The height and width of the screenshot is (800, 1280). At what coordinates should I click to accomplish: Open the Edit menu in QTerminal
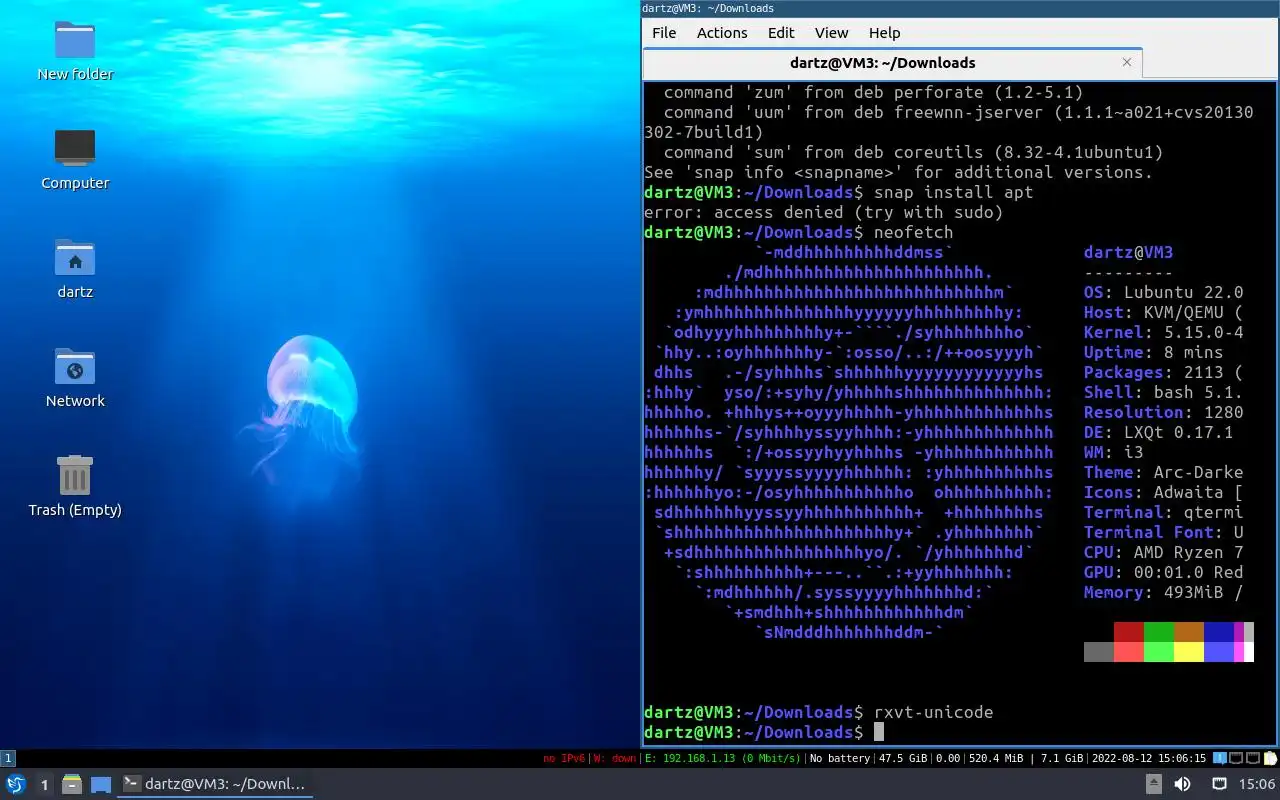781,32
